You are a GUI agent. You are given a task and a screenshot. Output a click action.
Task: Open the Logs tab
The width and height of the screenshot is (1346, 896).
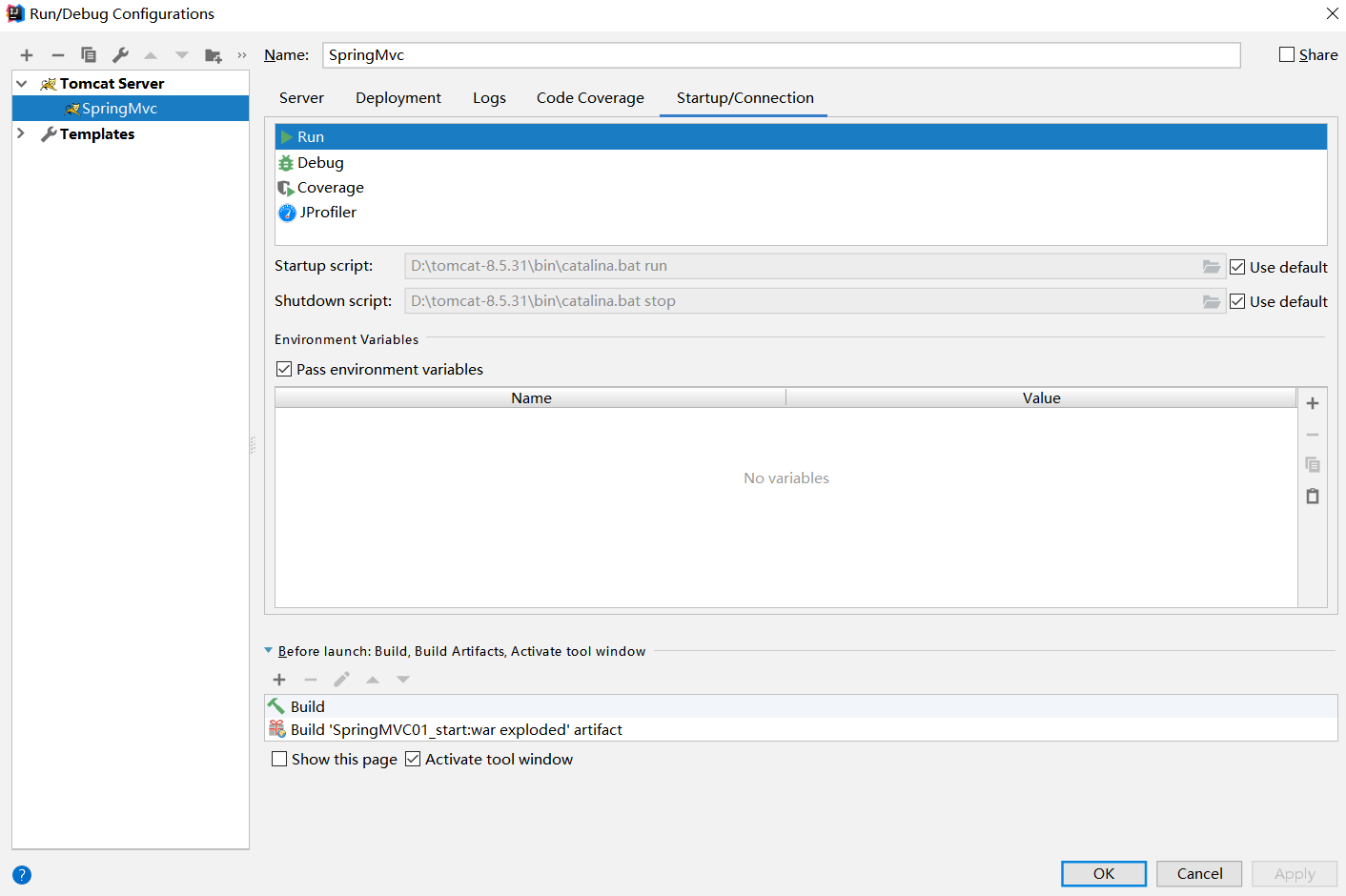489,98
